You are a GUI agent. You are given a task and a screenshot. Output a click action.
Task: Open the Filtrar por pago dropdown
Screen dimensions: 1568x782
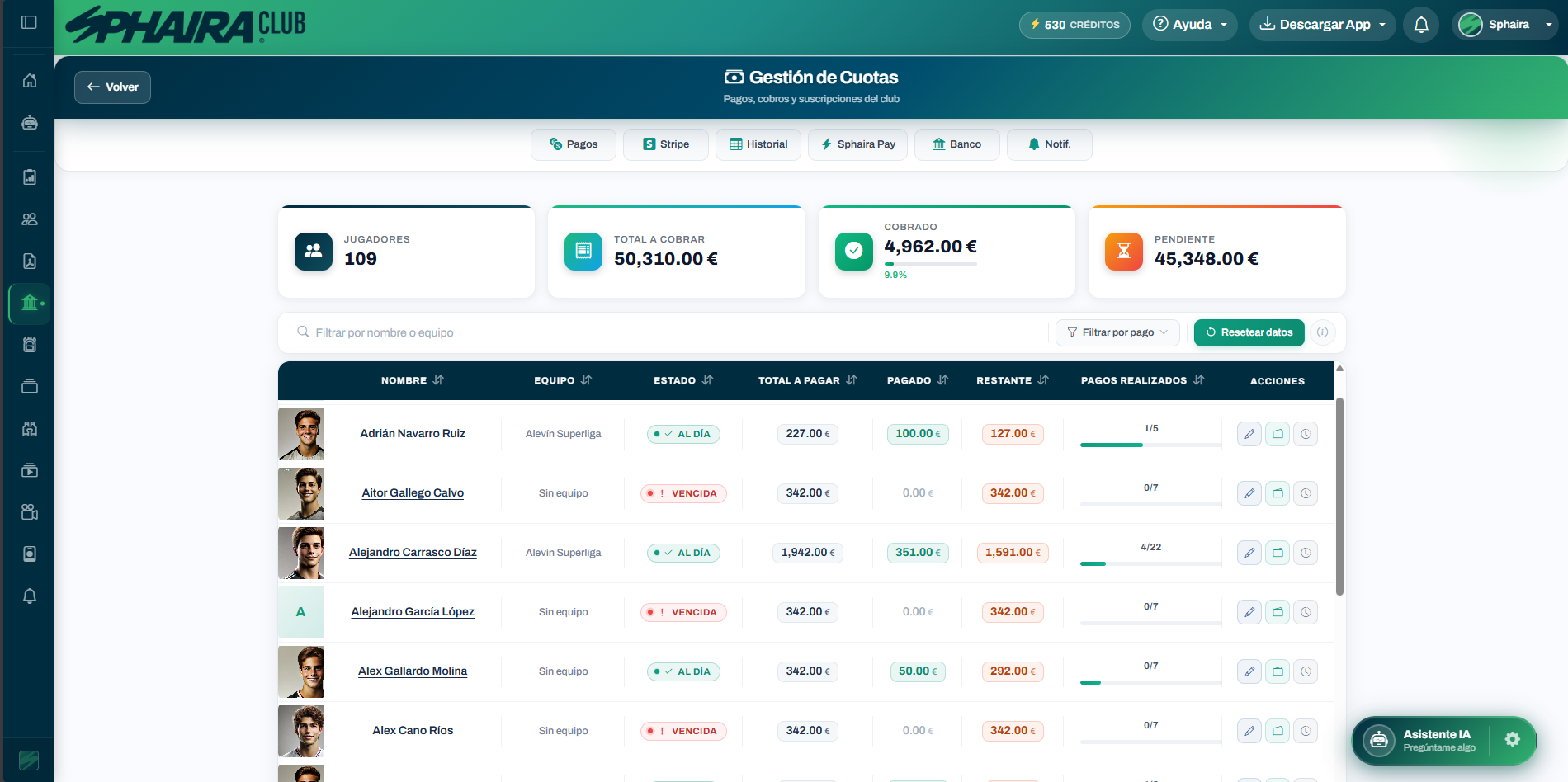tap(1117, 332)
